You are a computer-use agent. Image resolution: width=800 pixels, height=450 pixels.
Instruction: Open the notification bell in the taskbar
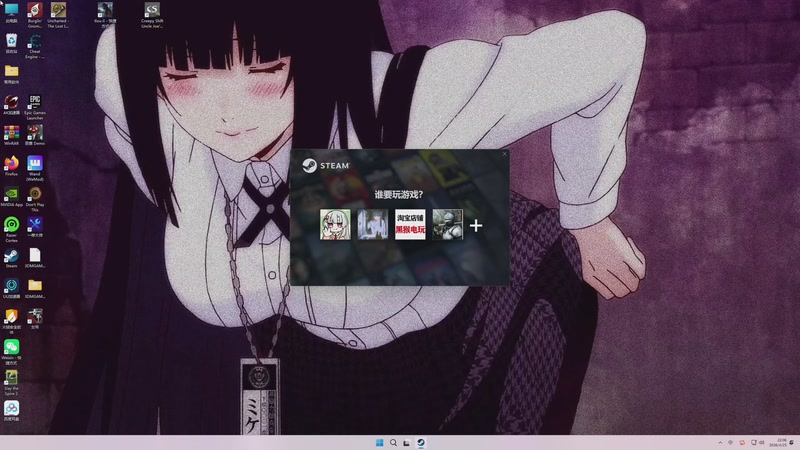(x=792, y=443)
